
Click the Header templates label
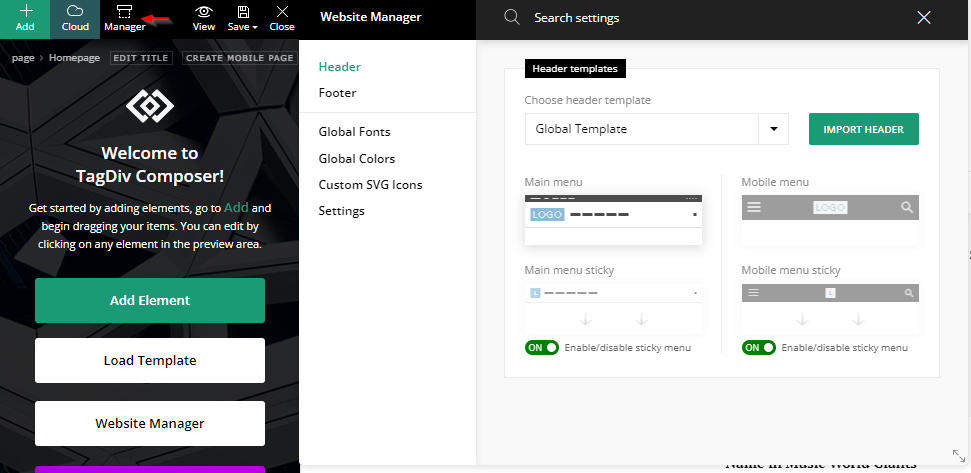click(x=575, y=69)
